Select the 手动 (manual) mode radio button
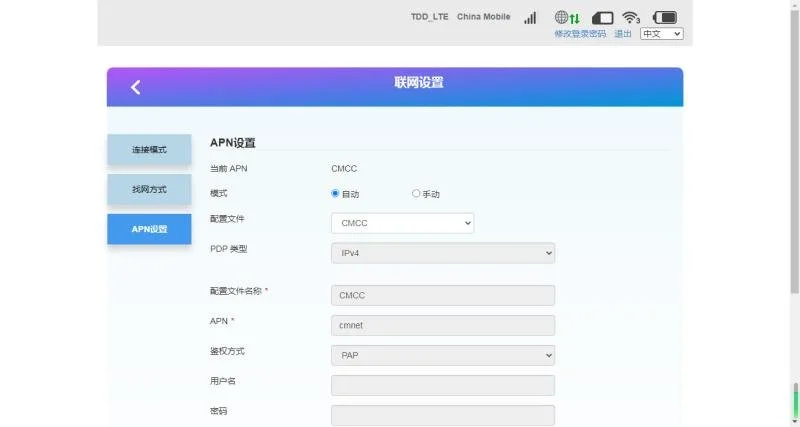This screenshot has width=800, height=427. click(x=416, y=193)
